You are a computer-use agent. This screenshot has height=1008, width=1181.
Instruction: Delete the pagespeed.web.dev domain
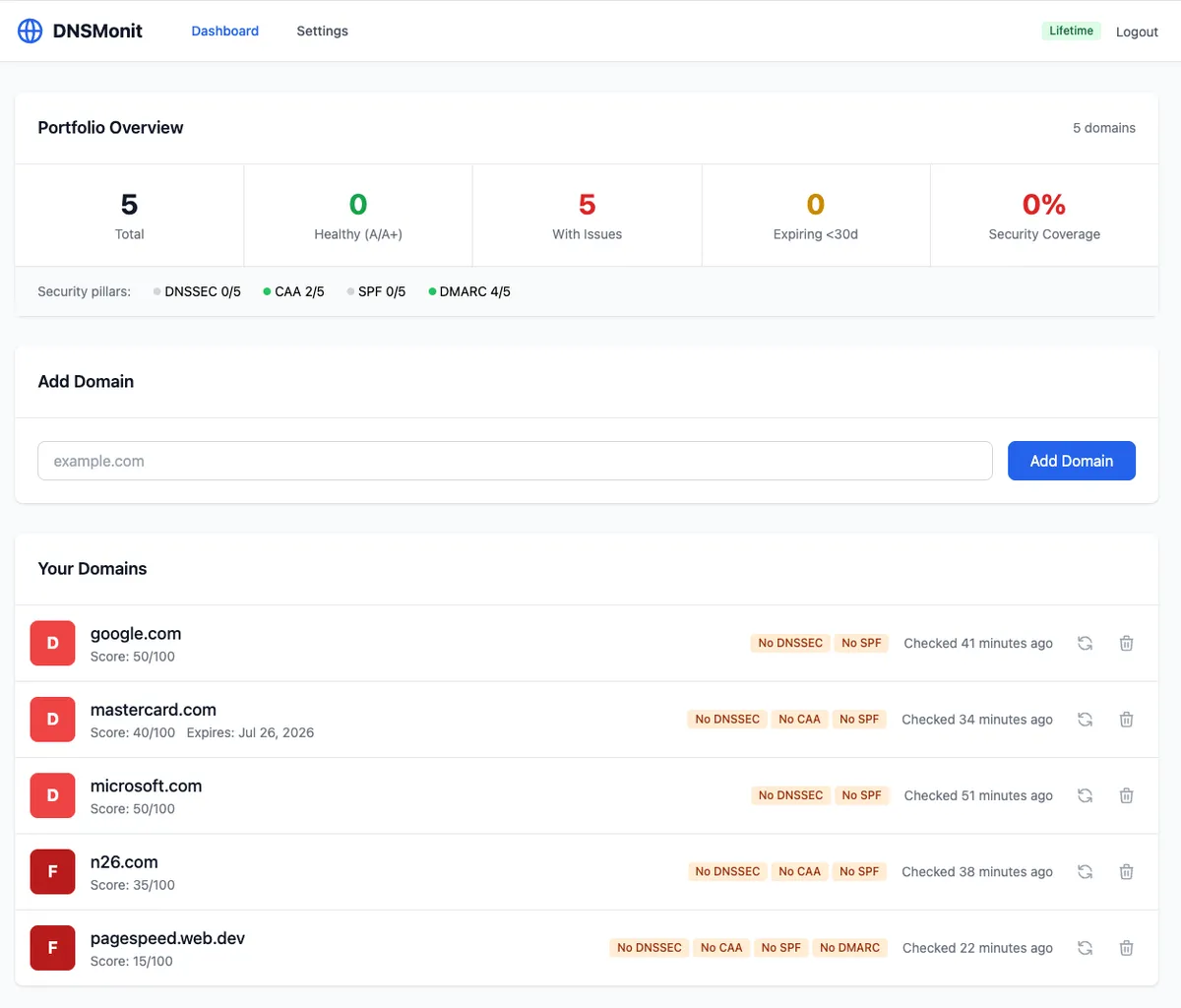pos(1127,948)
